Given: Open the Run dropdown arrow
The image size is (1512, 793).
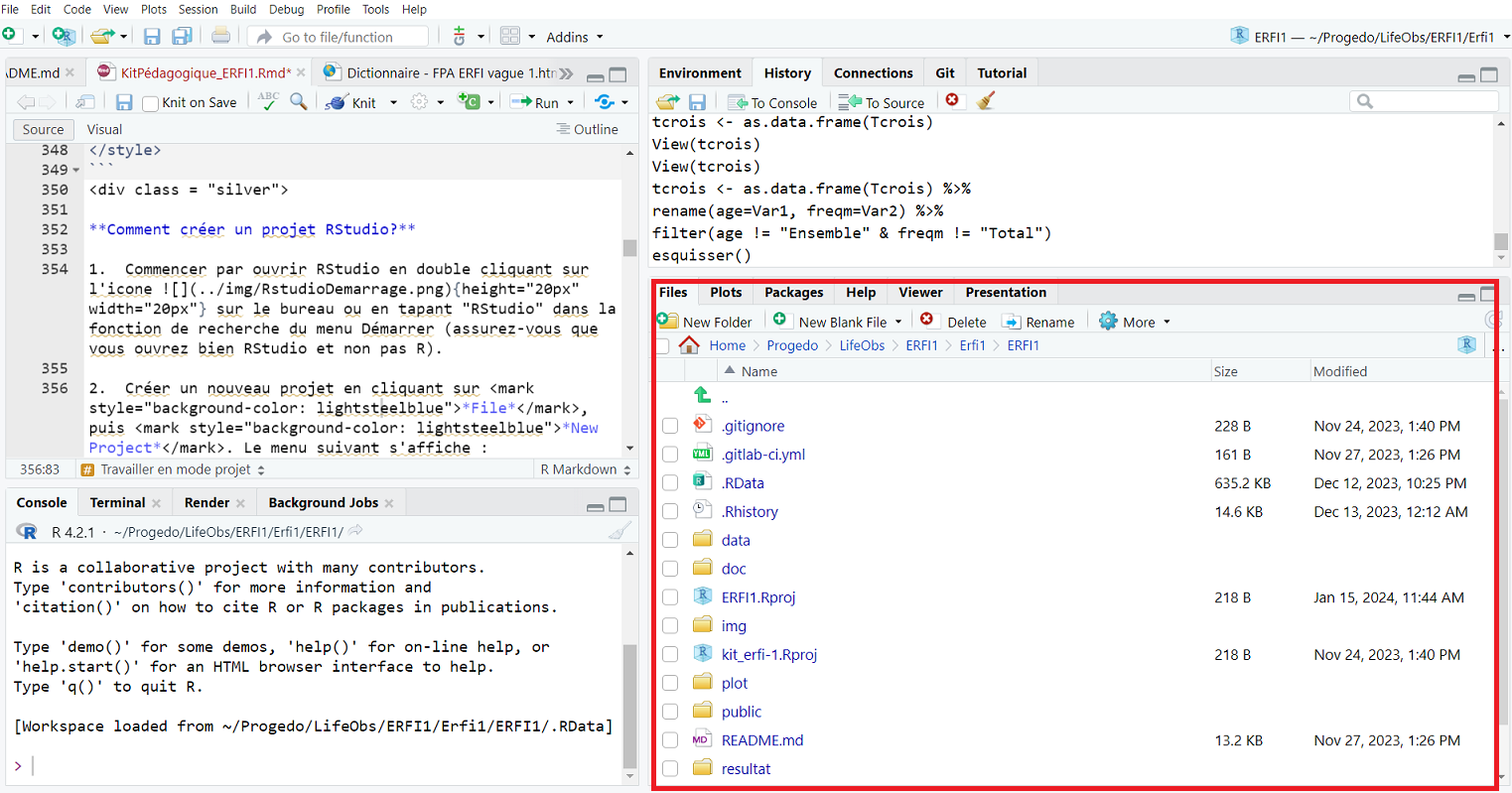Looking at the screenshot, I should click(570, 103).
